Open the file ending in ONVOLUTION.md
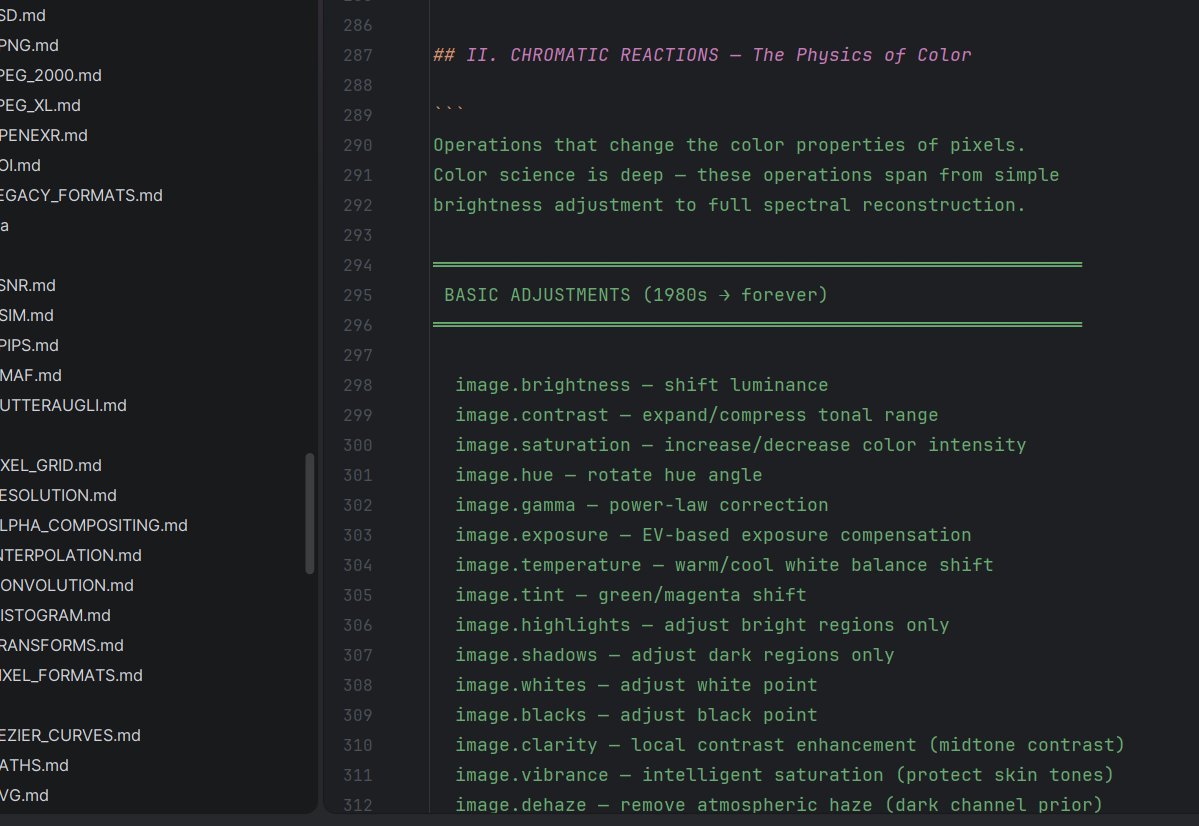 67,585
